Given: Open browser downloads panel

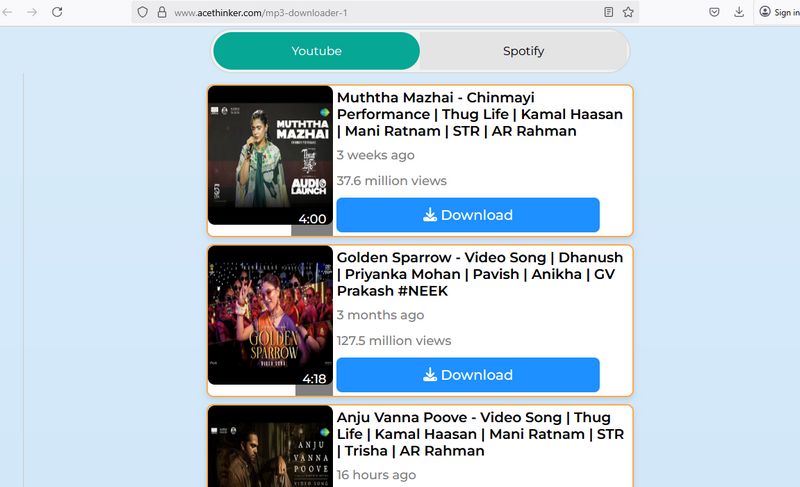Looking at the screenshot, I should [x=739, y=12].
